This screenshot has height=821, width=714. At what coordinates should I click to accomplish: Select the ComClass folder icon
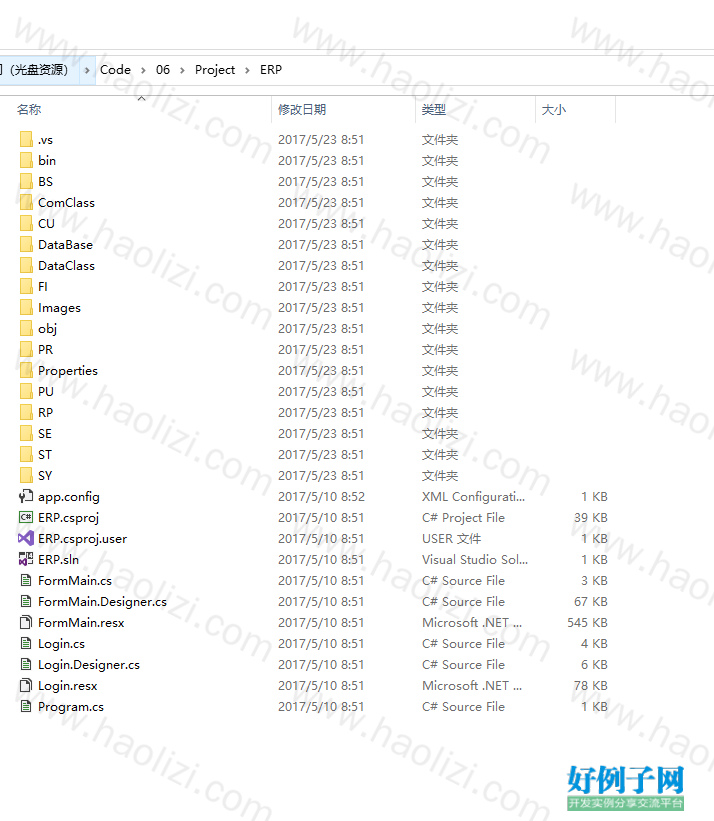(26, 203)
